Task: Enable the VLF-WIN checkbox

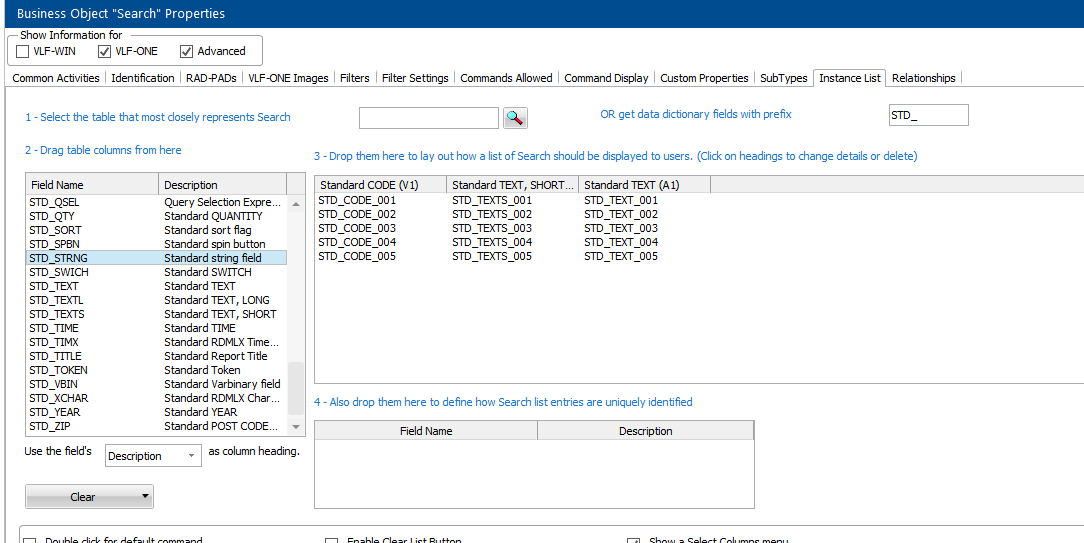Action: 23,51
